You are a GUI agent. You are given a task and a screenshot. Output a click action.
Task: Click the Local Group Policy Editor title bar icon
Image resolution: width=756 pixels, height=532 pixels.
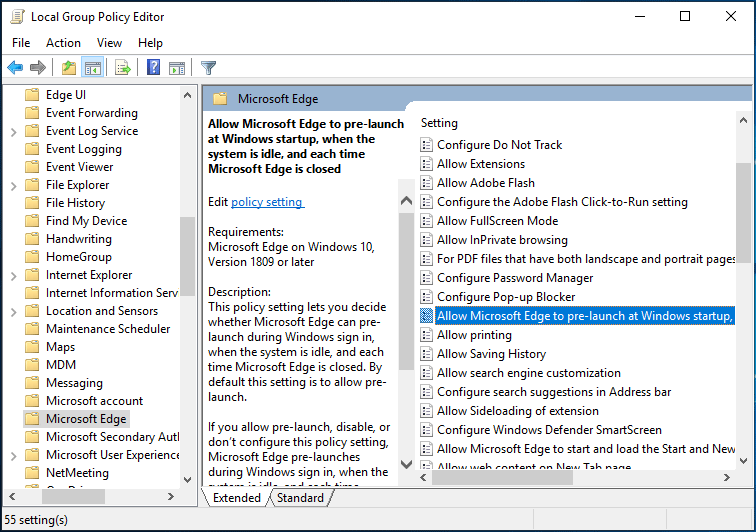click(17, 16)
